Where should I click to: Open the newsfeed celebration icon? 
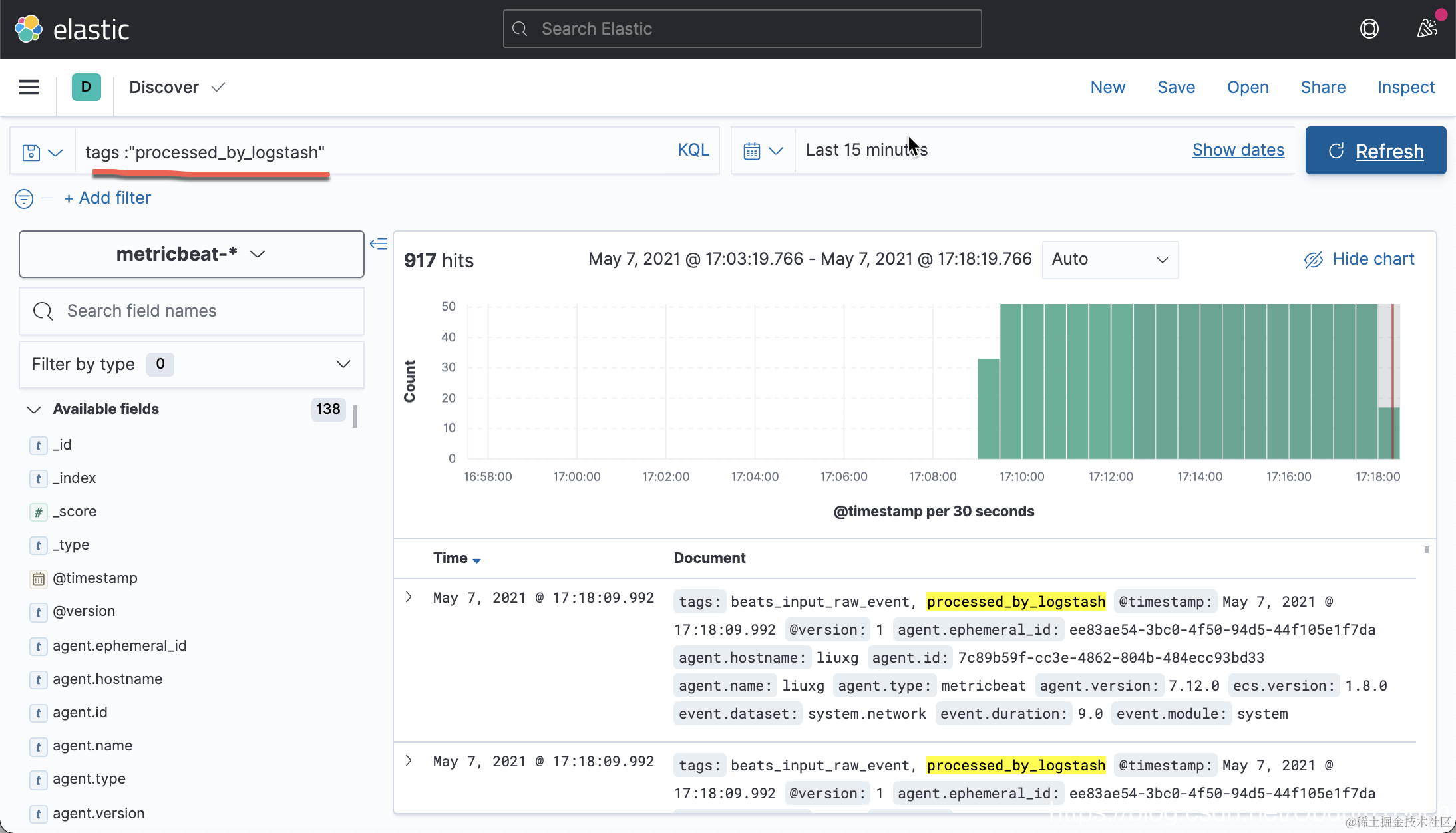click(1426, 29)
